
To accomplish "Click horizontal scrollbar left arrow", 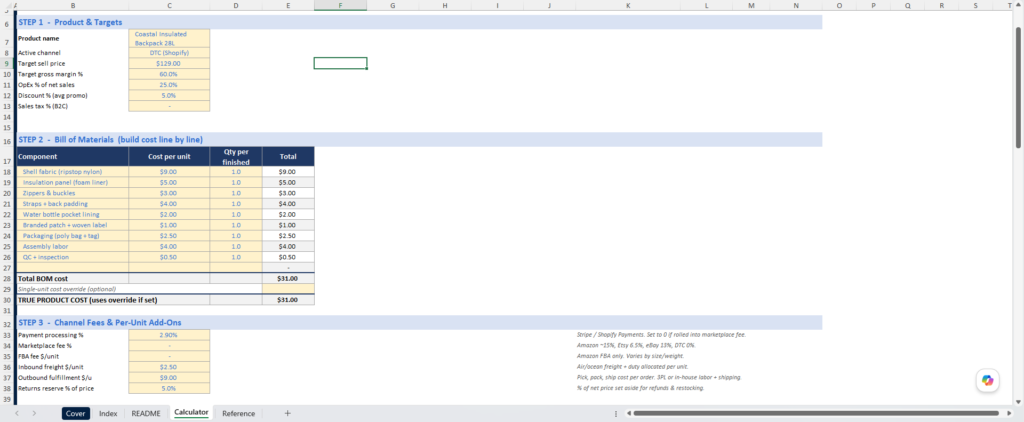I will pos(628,414).
